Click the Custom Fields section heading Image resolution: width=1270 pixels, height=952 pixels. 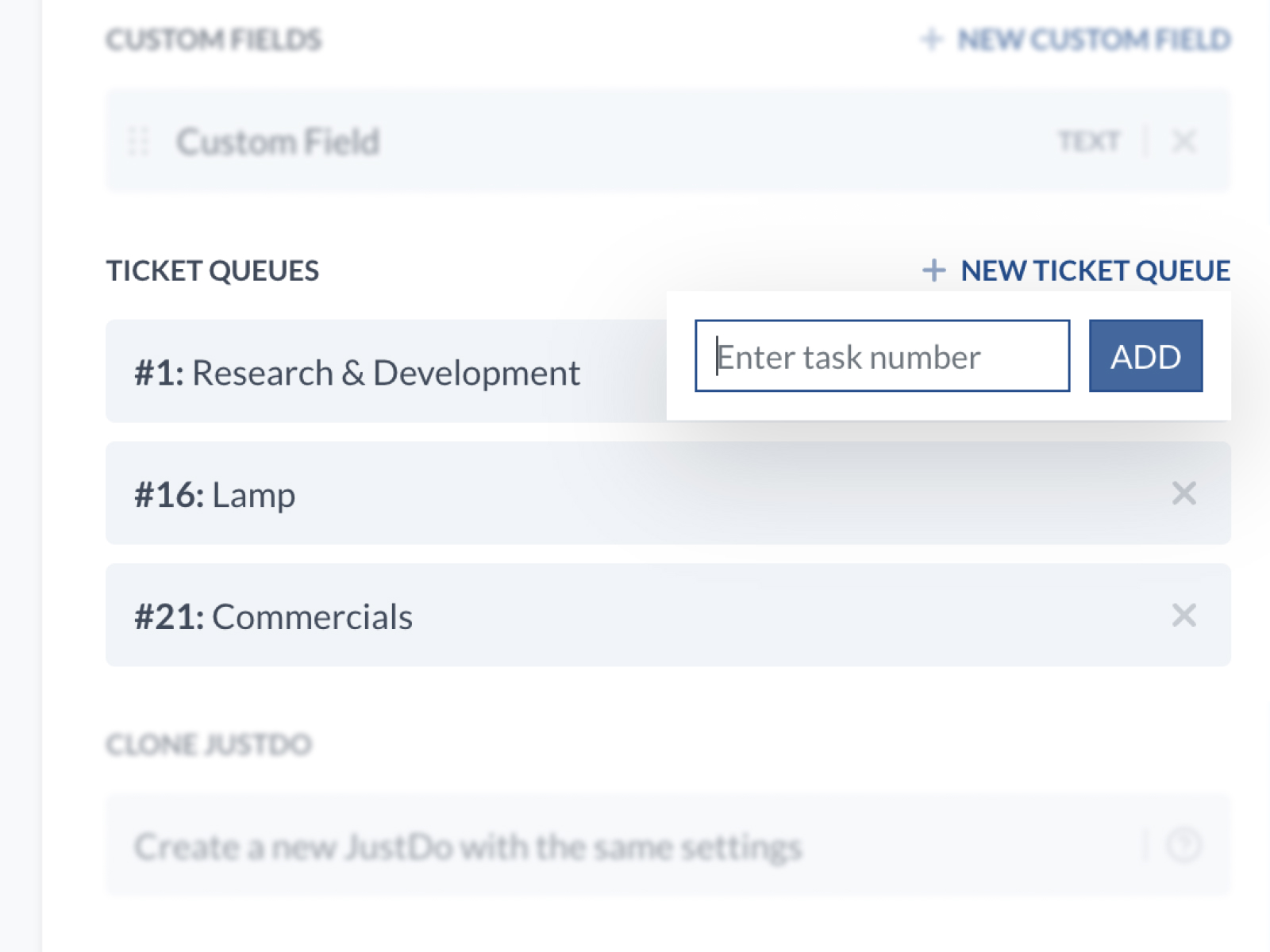[x=214, y=39]
